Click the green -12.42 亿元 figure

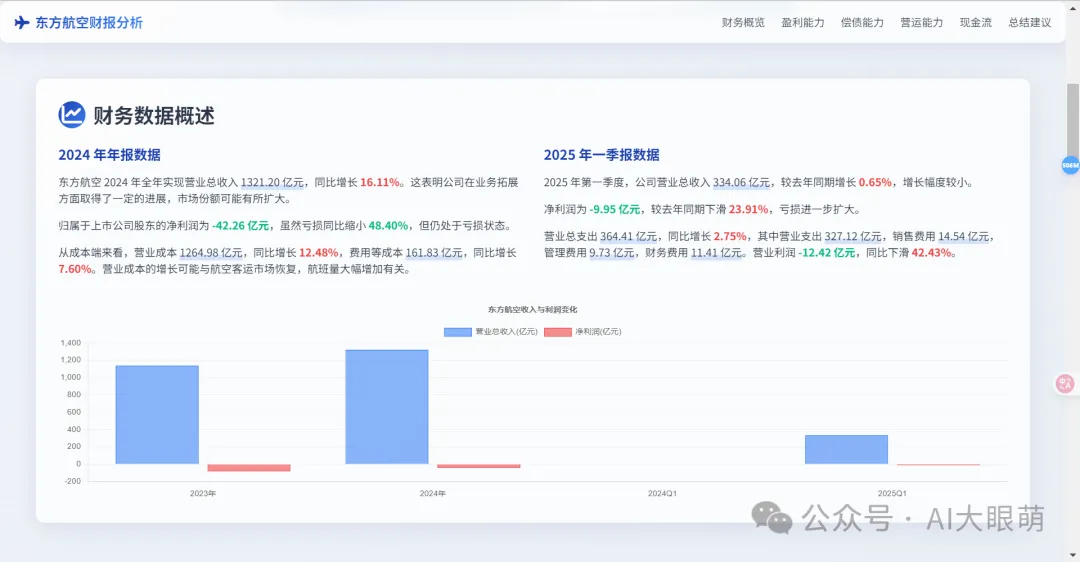(827, 253)
